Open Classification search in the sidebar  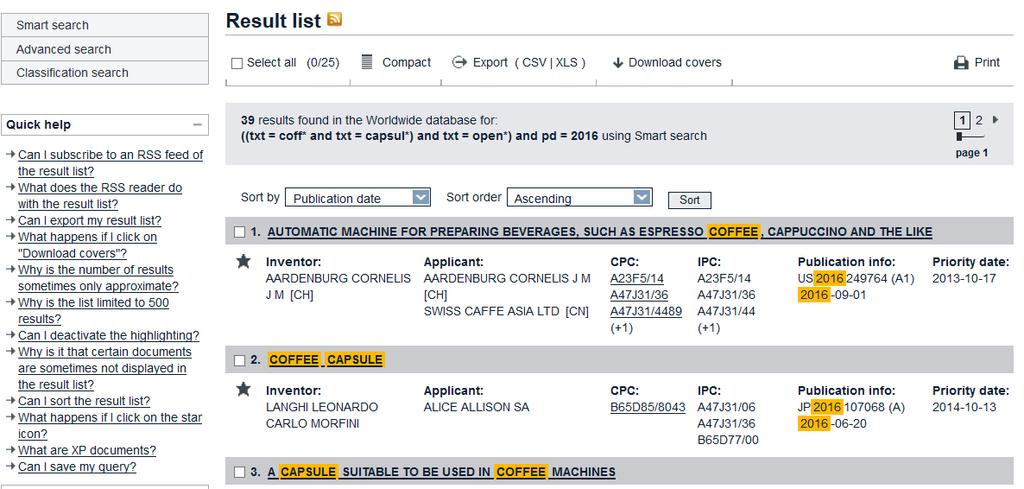(x=104, y=72)
